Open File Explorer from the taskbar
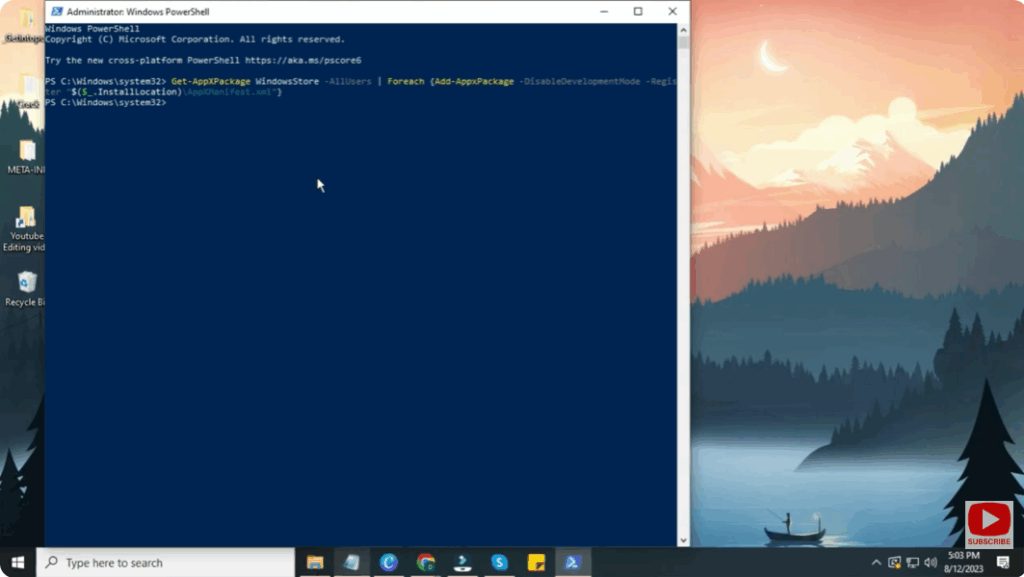Image resolution: width=1024 pixels, height=577 pixels. pos(315,562)
